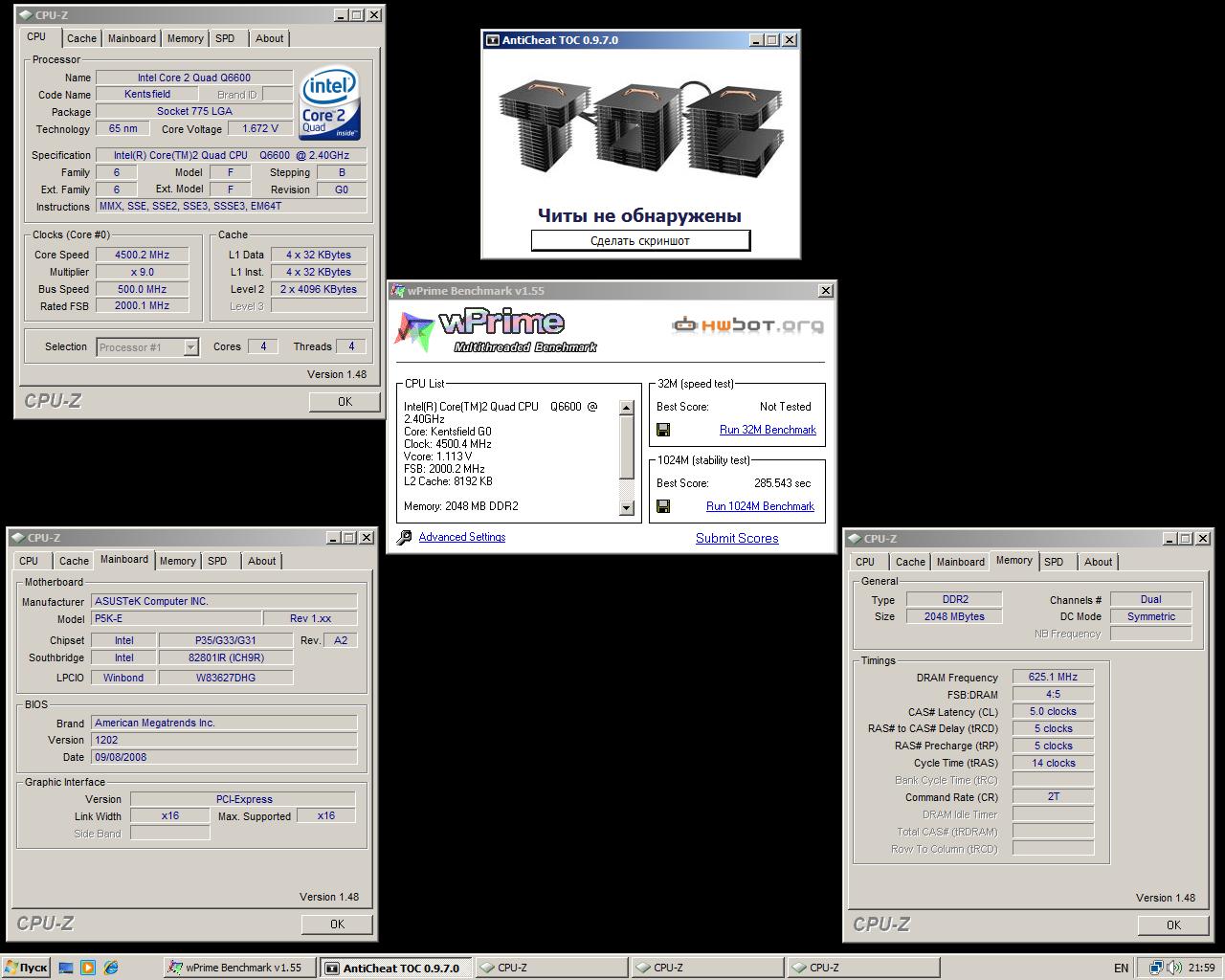Click OK in the Memory CPU-Z window

[1173, 925]
